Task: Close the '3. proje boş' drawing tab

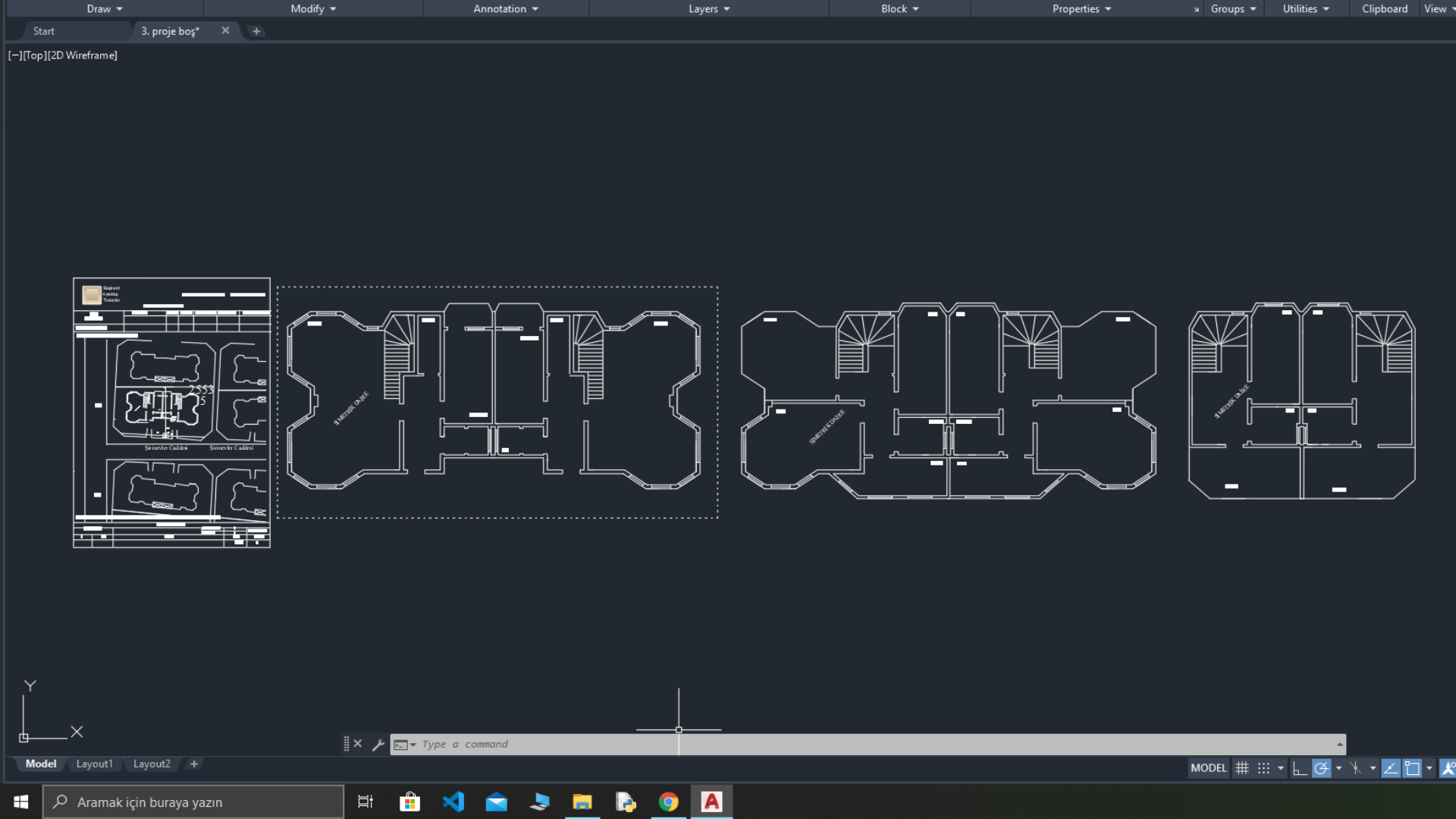Action: pyautogui.click(x=225, y=30)
